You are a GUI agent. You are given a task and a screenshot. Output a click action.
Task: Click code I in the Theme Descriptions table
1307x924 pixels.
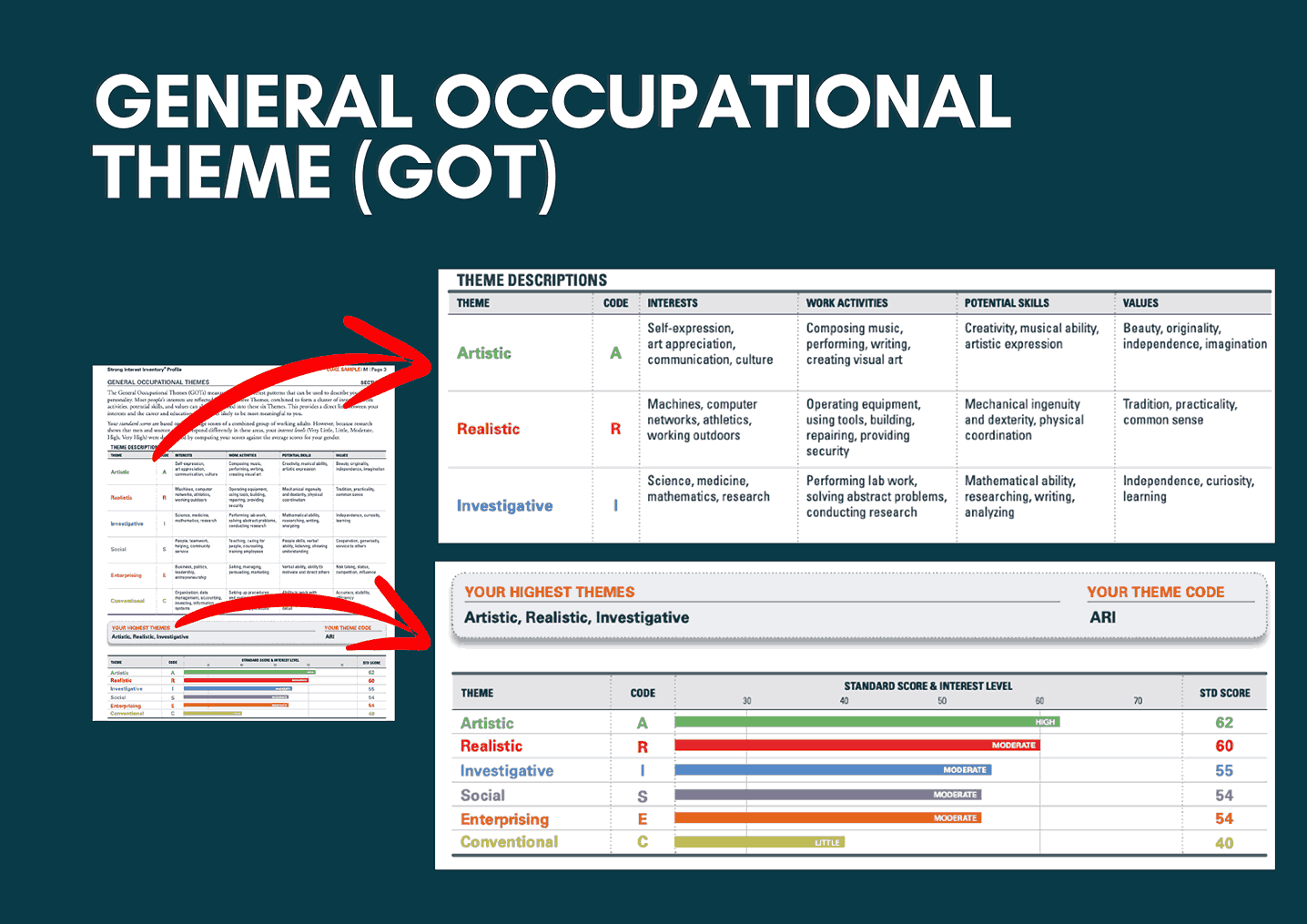click(616, 505)
